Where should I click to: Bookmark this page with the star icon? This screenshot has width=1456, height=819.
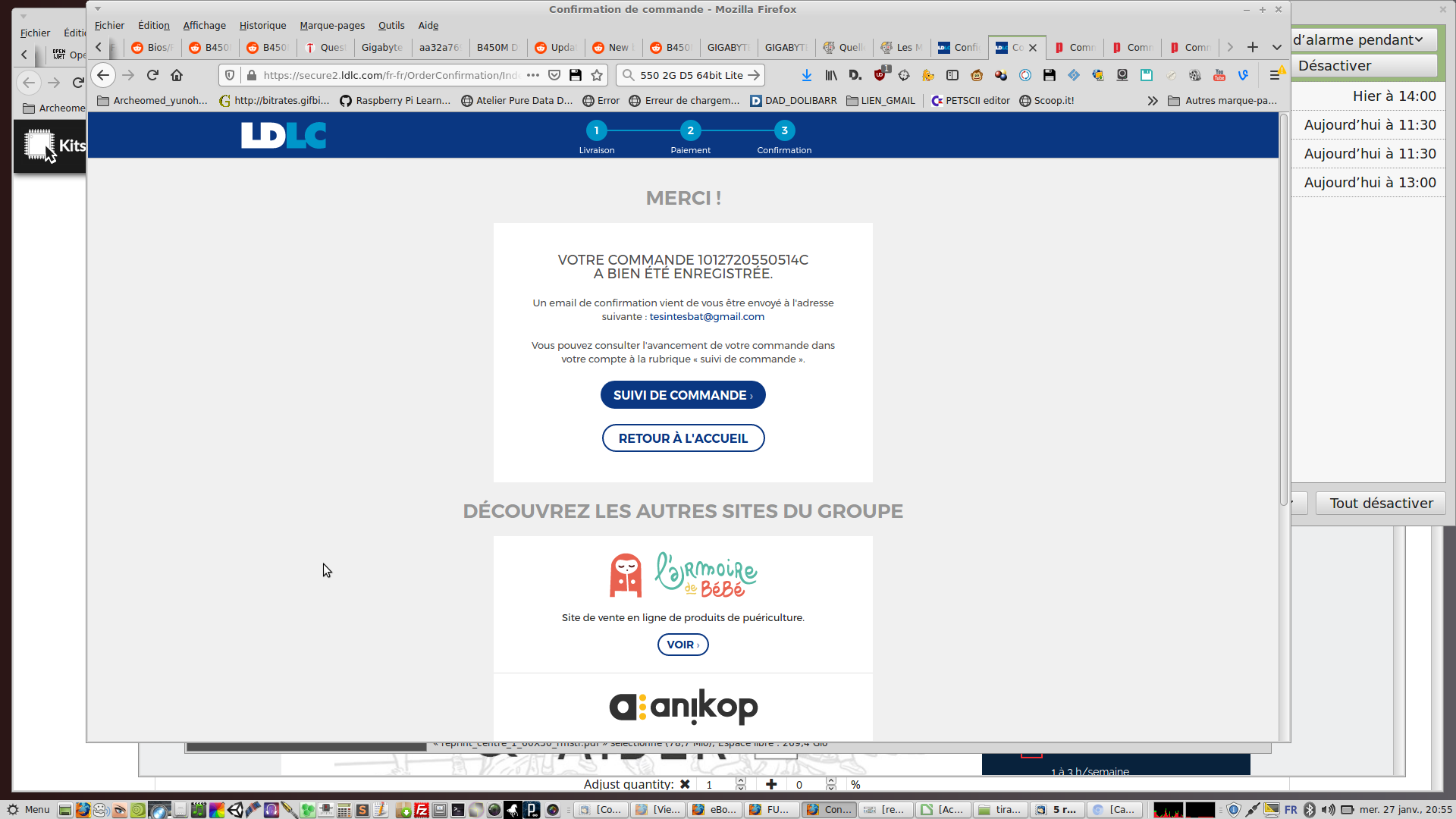pyautogui.click(x=597, y=75)
